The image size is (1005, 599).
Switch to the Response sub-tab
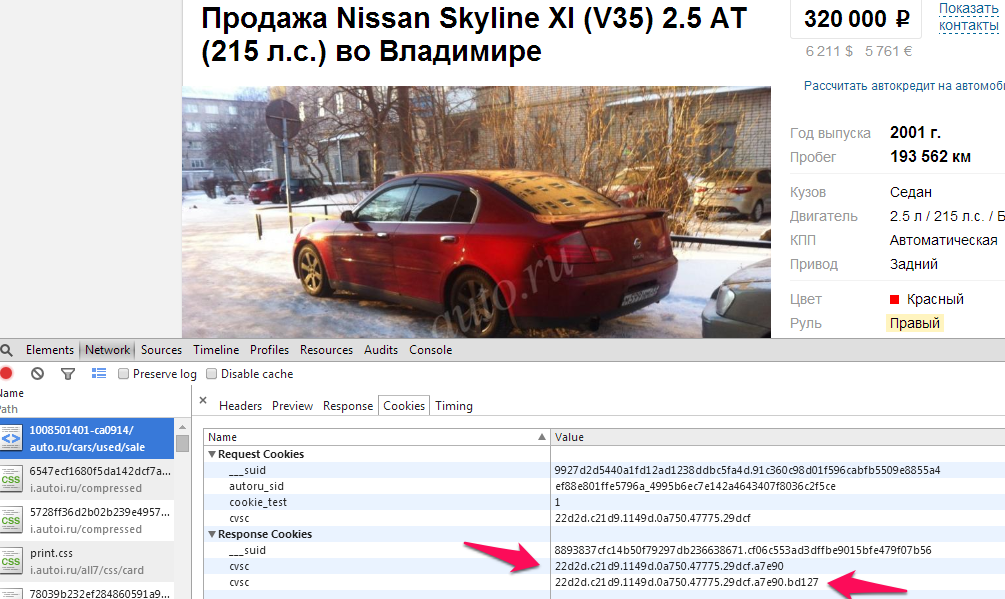(348, 406)
